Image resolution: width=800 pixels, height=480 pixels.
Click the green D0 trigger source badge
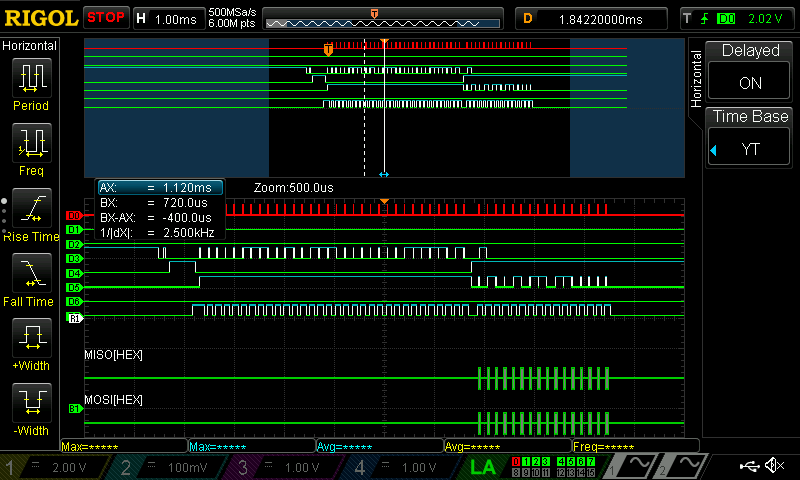click(x=726, y=19)
